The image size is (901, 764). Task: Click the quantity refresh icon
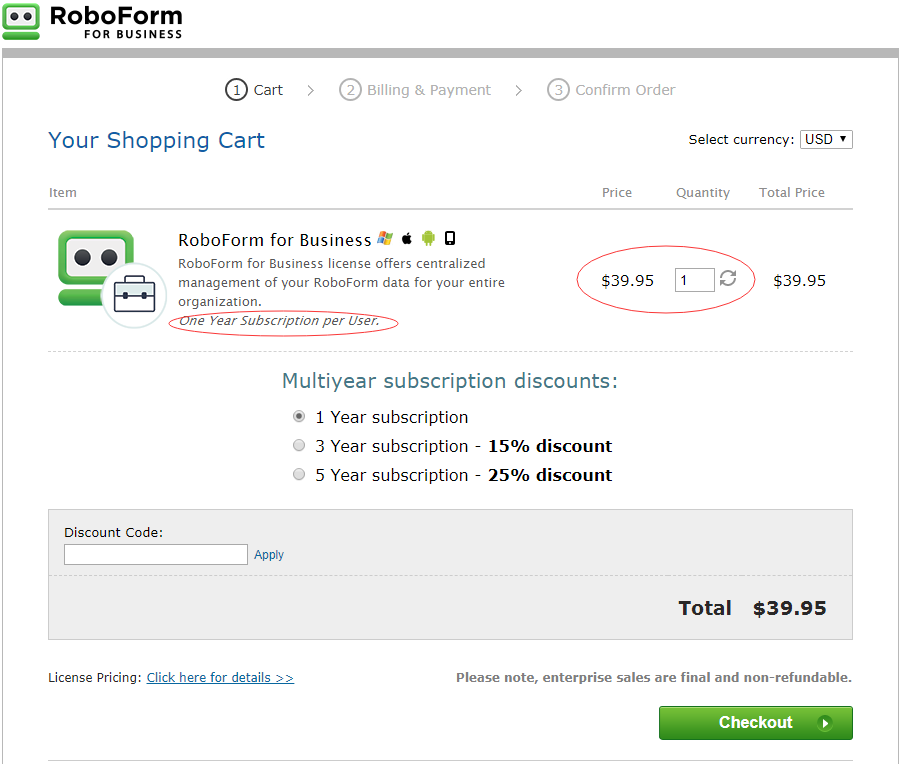click(728, 279)
